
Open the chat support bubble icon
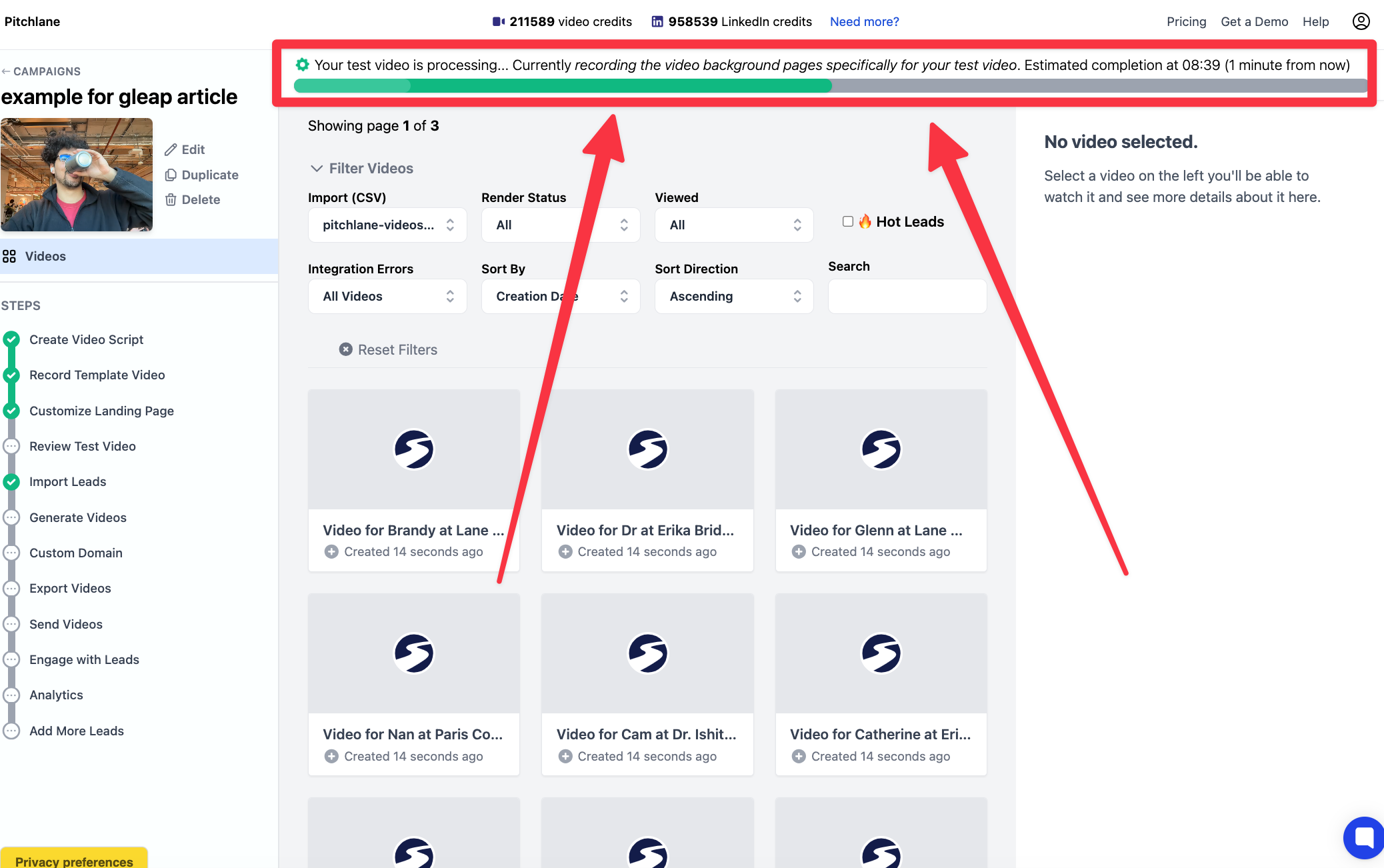point(1364,837)
